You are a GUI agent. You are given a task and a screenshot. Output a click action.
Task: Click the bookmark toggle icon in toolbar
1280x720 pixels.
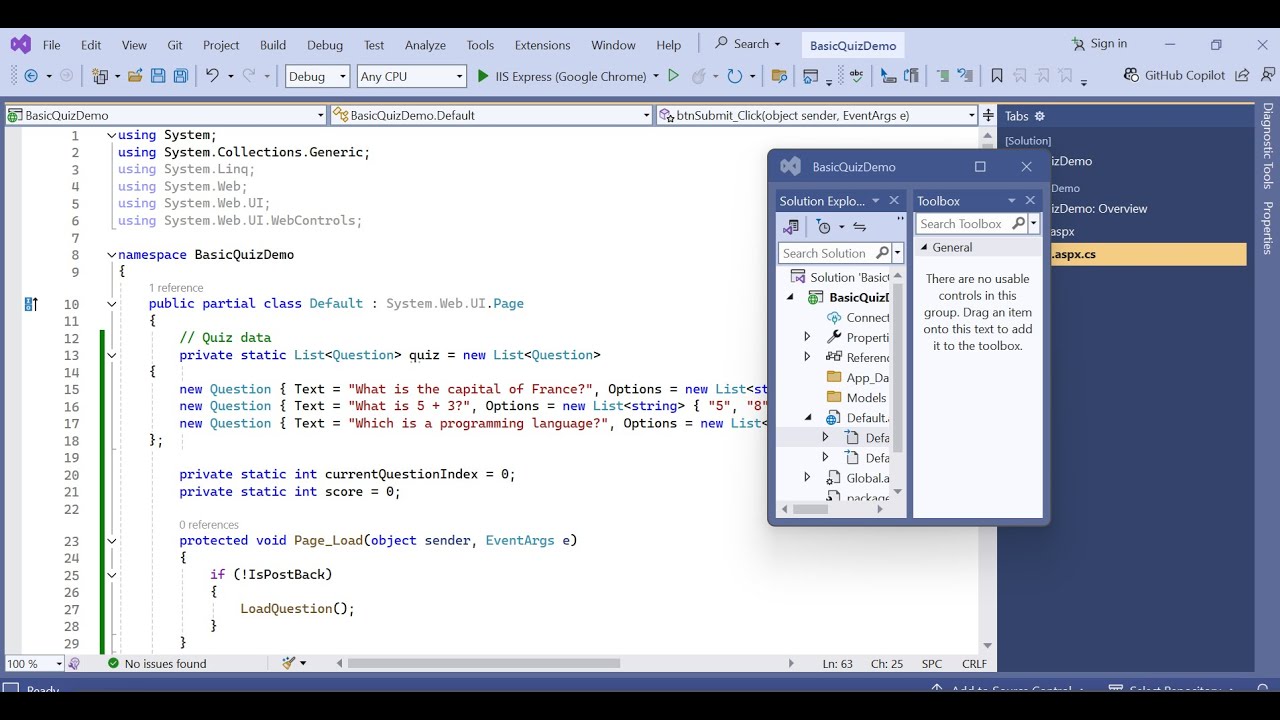[x=997, y=76]
